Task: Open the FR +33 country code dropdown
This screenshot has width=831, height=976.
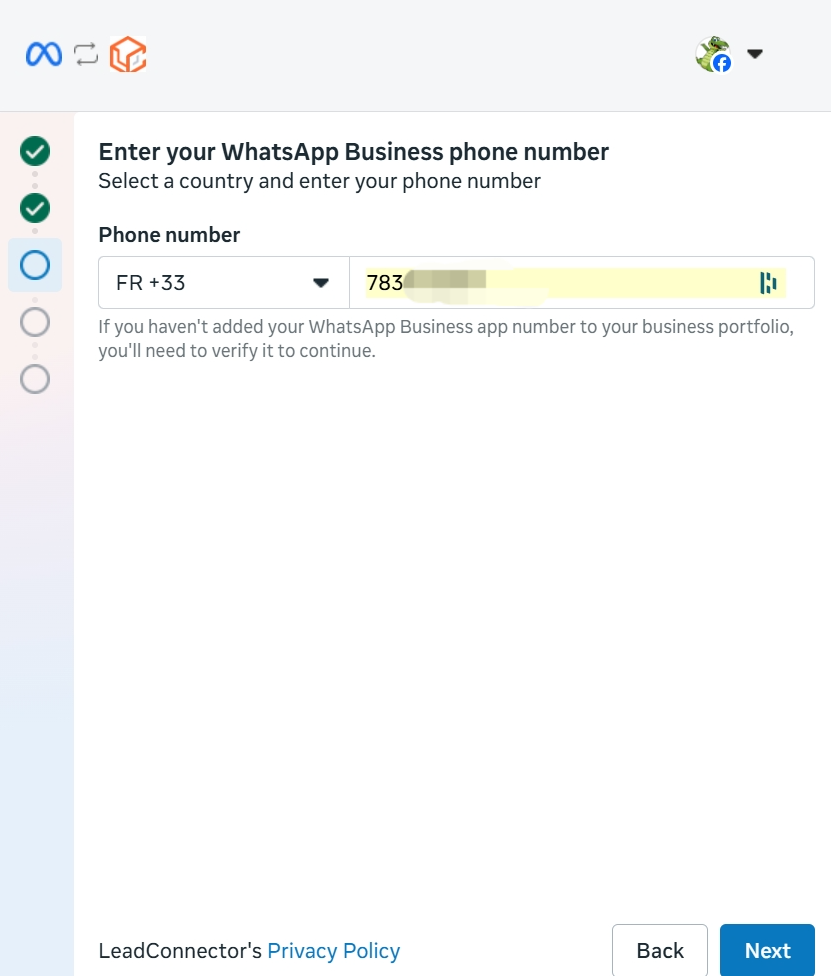Action: click(224, 283)
